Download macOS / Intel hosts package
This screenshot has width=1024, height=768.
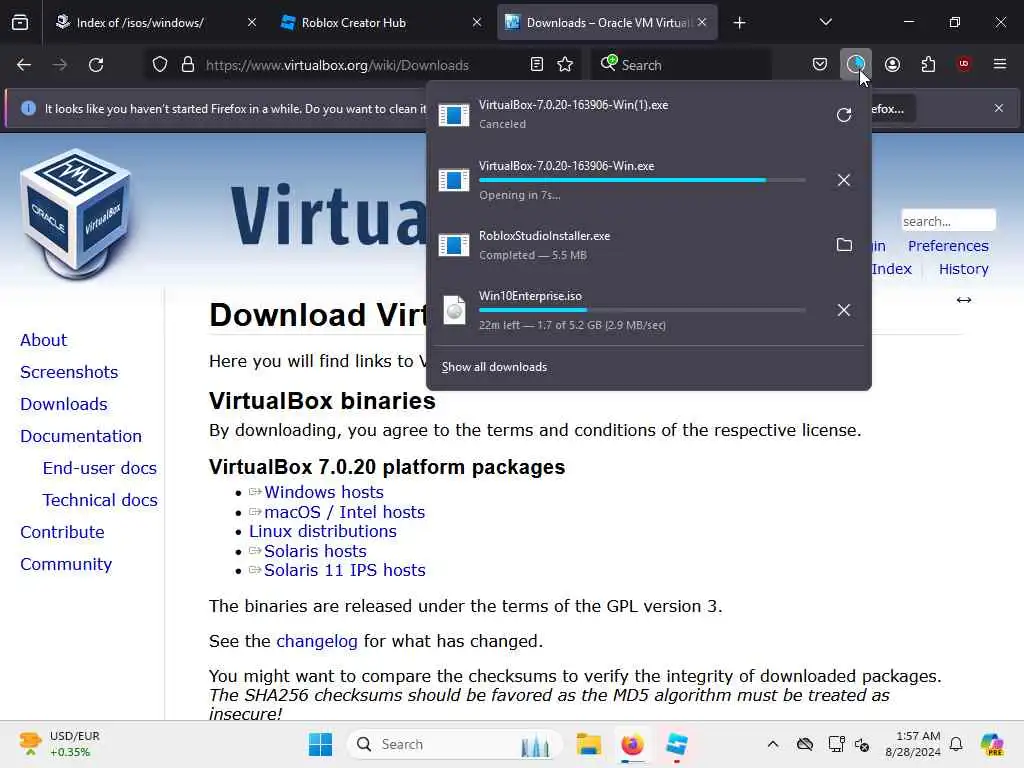(344, 512)
